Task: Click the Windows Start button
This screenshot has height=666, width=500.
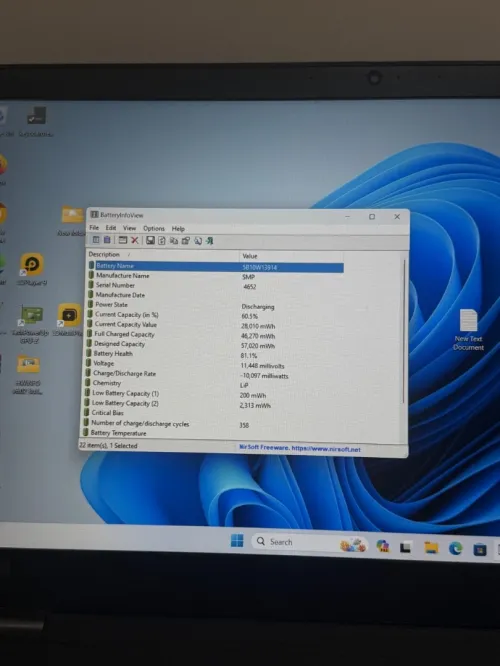Action: pyautogui.click(x=237, y=541)
